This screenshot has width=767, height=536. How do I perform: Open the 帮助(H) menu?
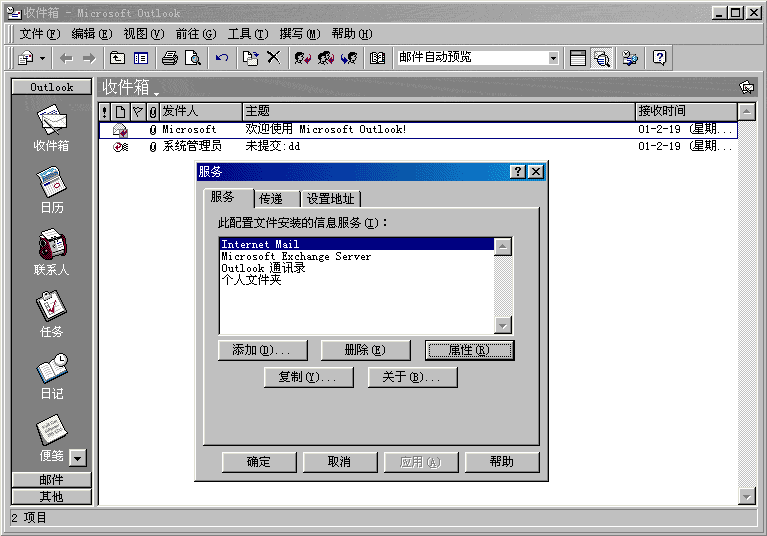(x=352, y=34)
